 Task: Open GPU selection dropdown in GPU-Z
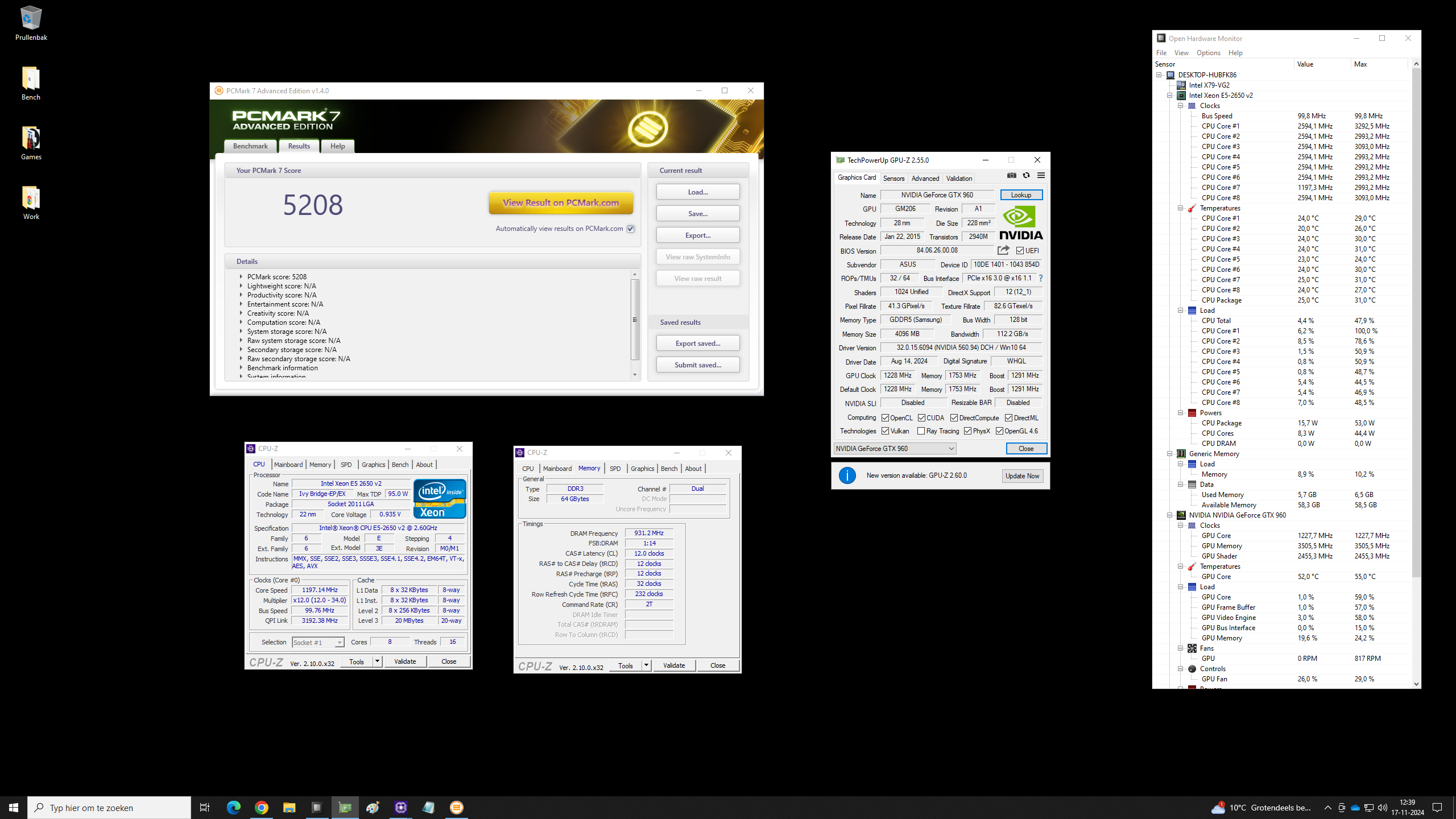point(895,449)
